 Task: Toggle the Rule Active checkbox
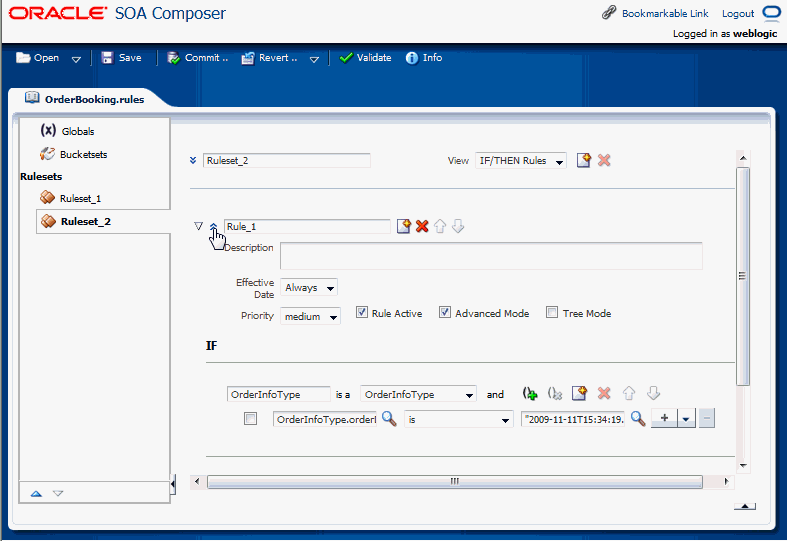pyautogui.click(x=361, y=312)
